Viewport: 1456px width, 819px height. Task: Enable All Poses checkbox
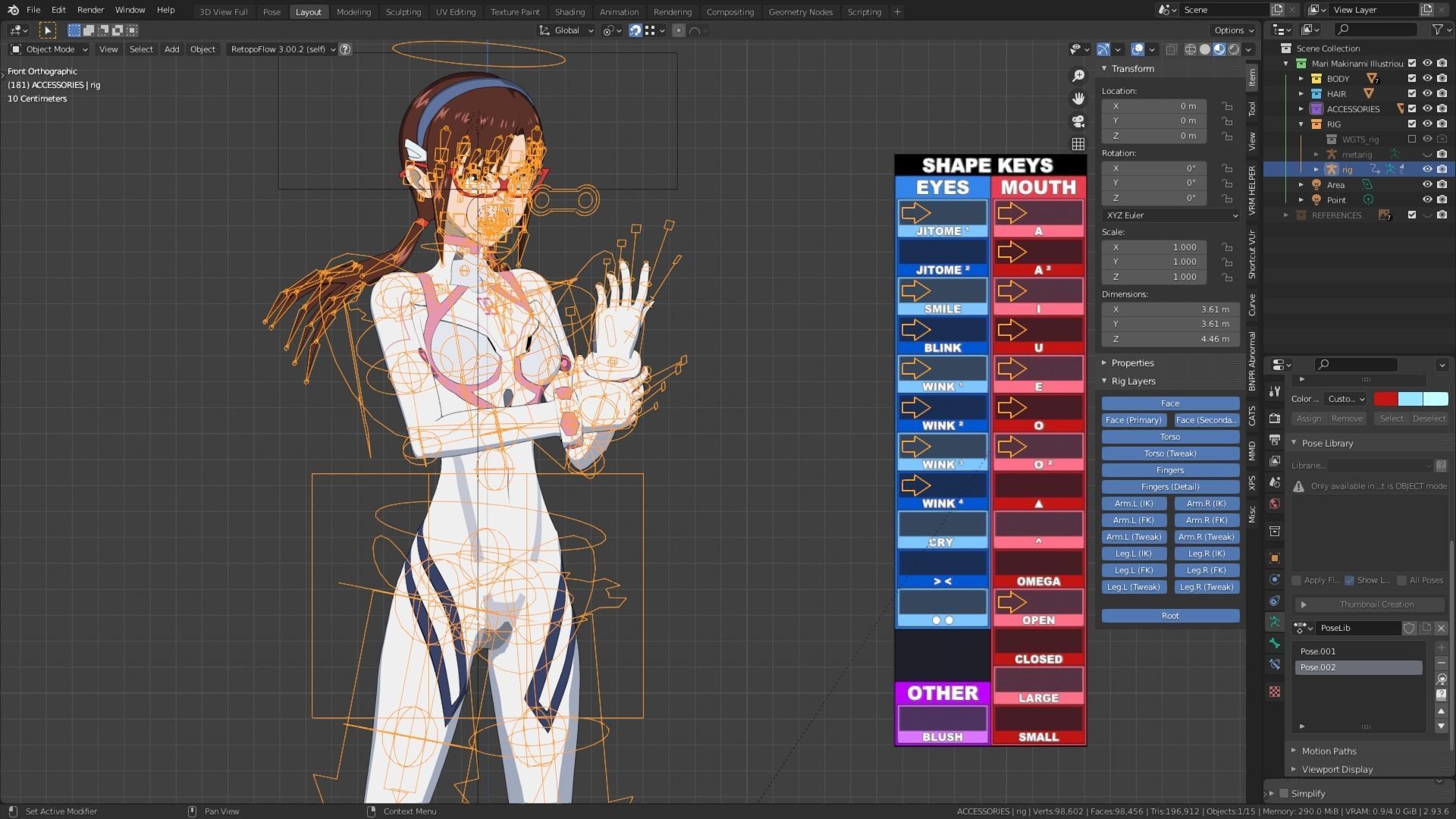[x=1401, y=580]
